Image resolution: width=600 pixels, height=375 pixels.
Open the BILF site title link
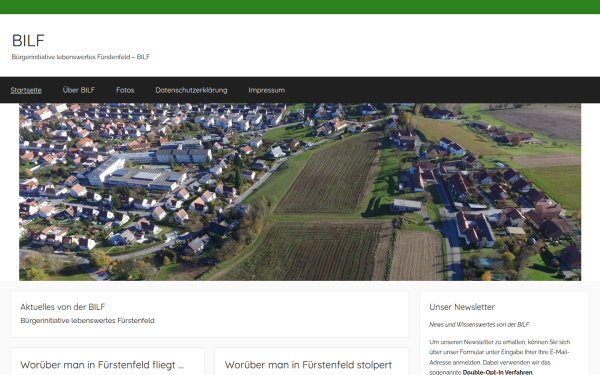tap(28, 41)
